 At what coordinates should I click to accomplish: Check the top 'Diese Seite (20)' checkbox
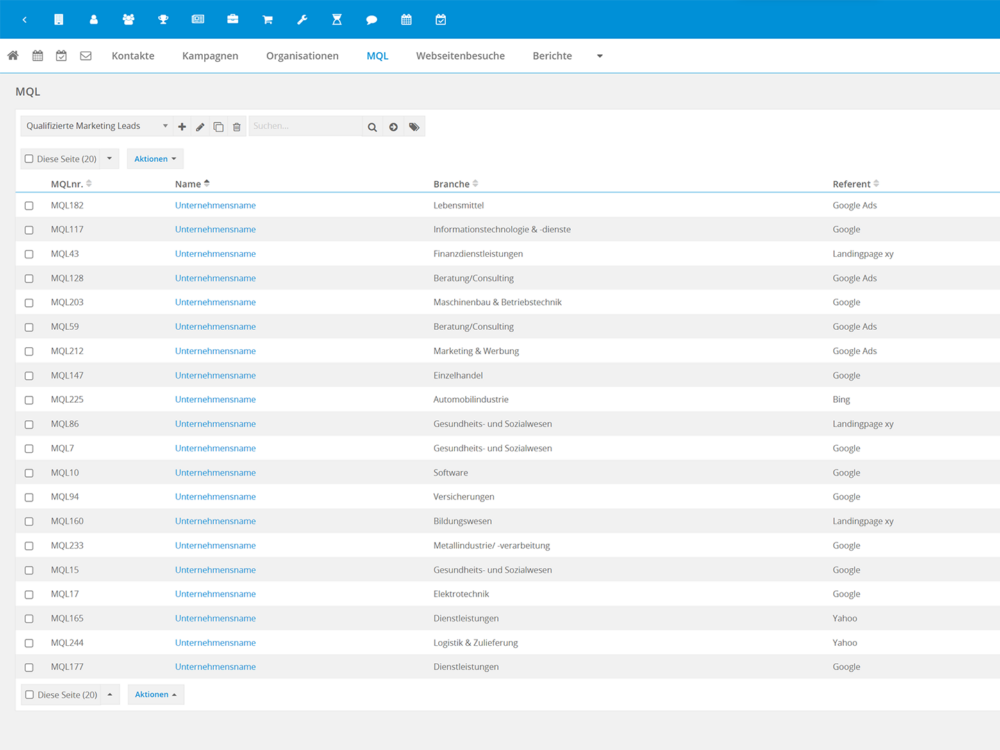(29, 159)
